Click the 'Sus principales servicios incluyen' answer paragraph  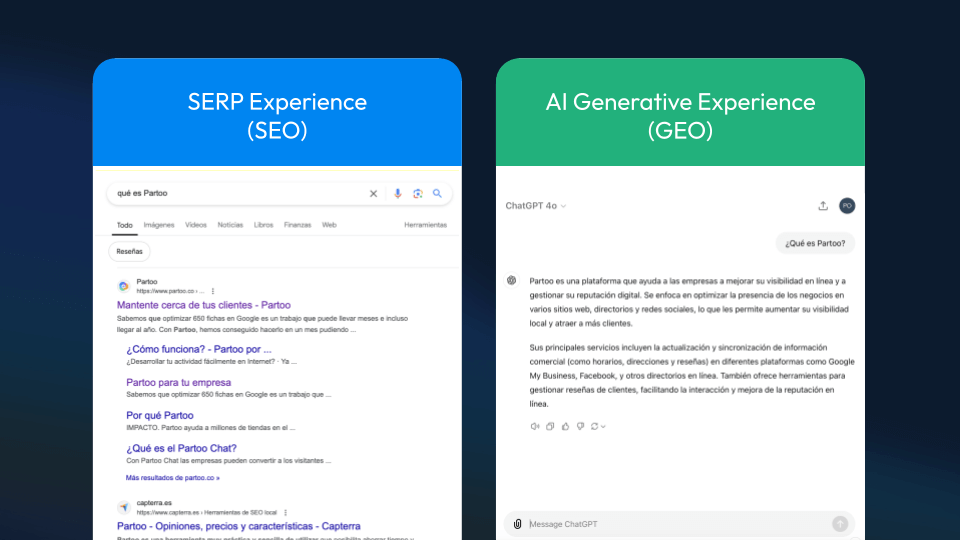[x=692, y=376]
